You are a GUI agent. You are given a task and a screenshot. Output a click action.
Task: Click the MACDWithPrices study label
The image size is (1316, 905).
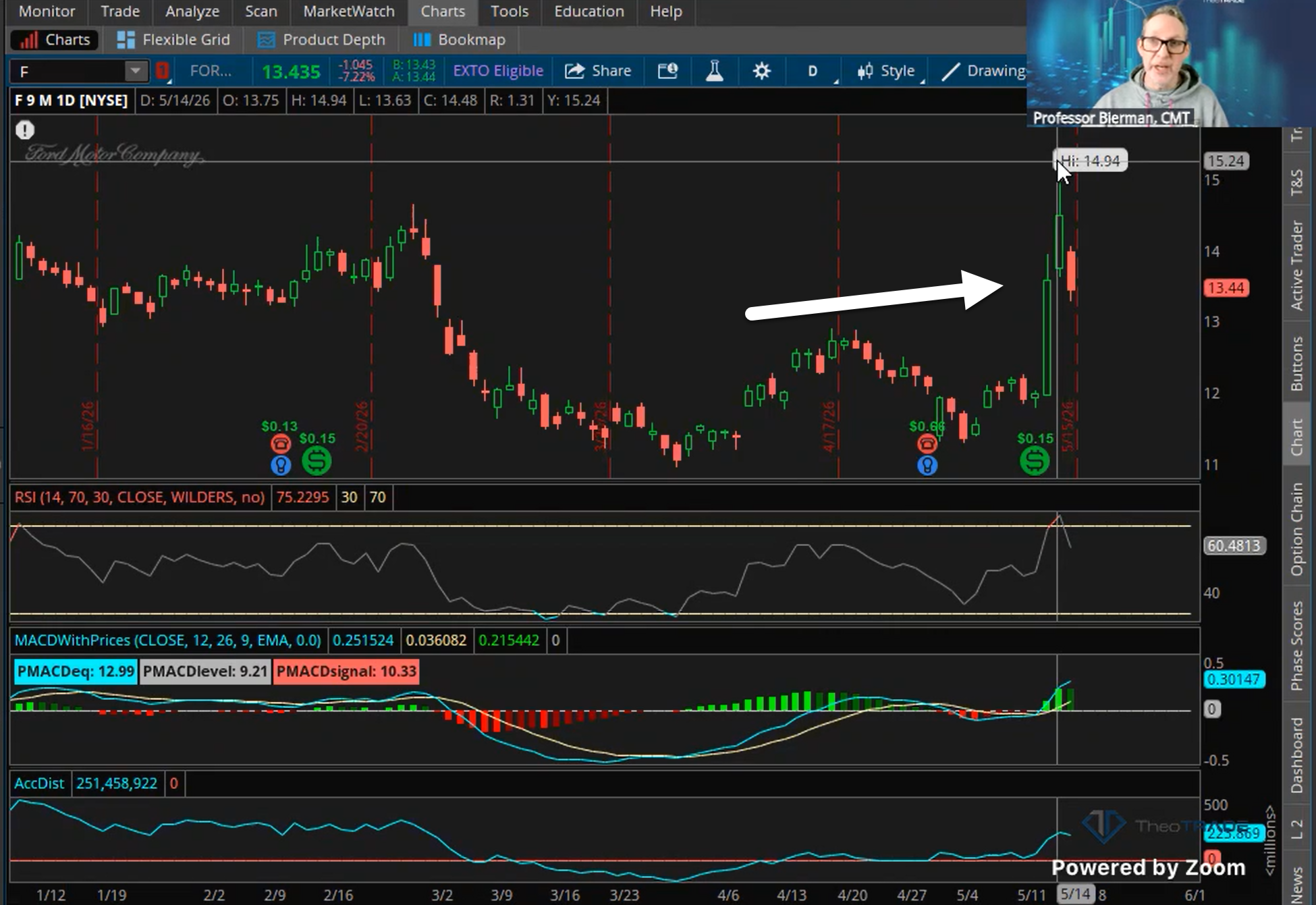click(168, 640)
